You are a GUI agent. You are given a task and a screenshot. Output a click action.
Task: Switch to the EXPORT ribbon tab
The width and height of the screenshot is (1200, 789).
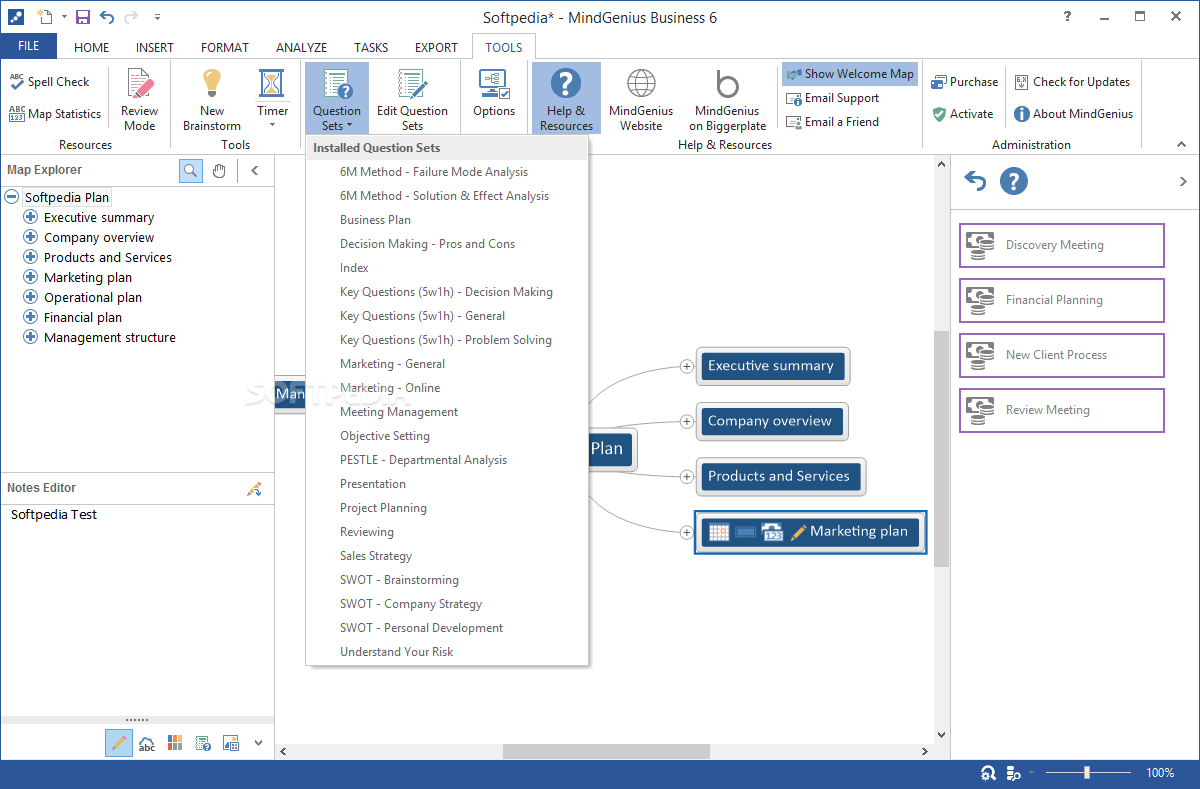(x=436, y=47)
